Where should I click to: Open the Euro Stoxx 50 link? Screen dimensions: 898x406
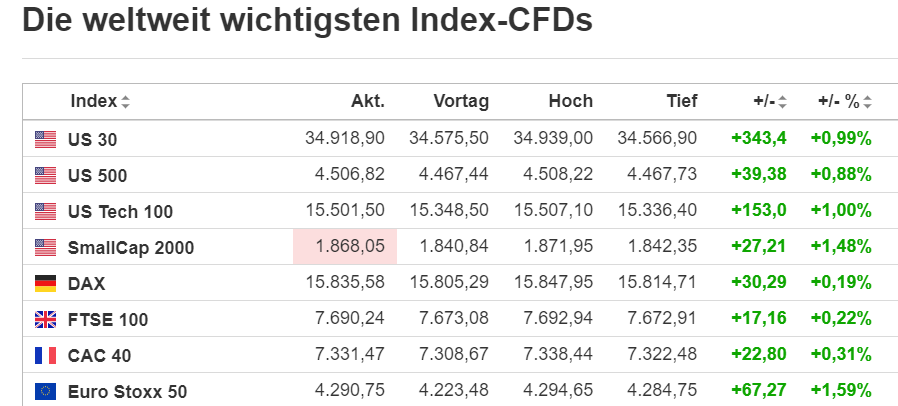click(x=127, y=392)
